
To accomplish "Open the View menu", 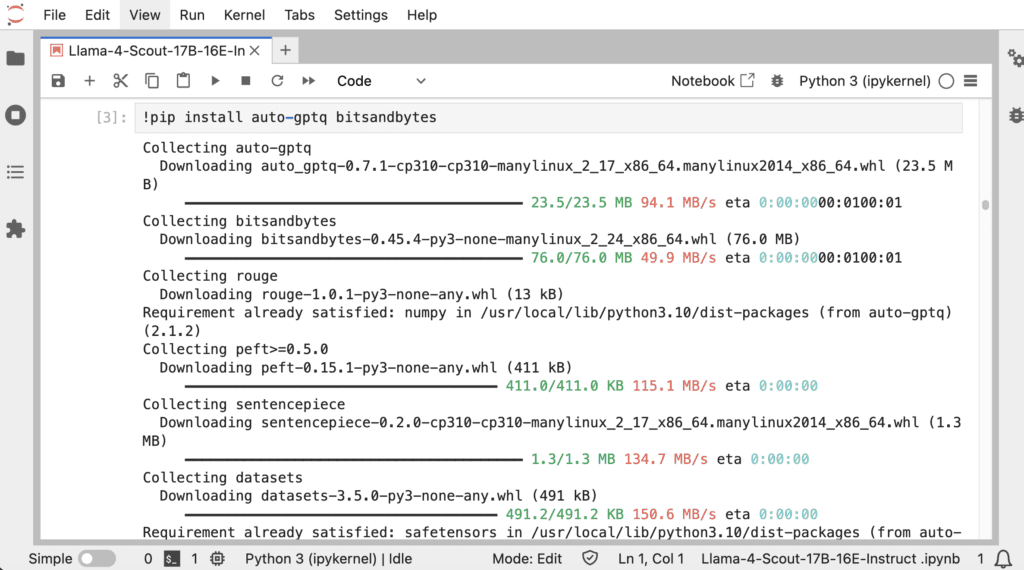I will (x=144, y=15).
